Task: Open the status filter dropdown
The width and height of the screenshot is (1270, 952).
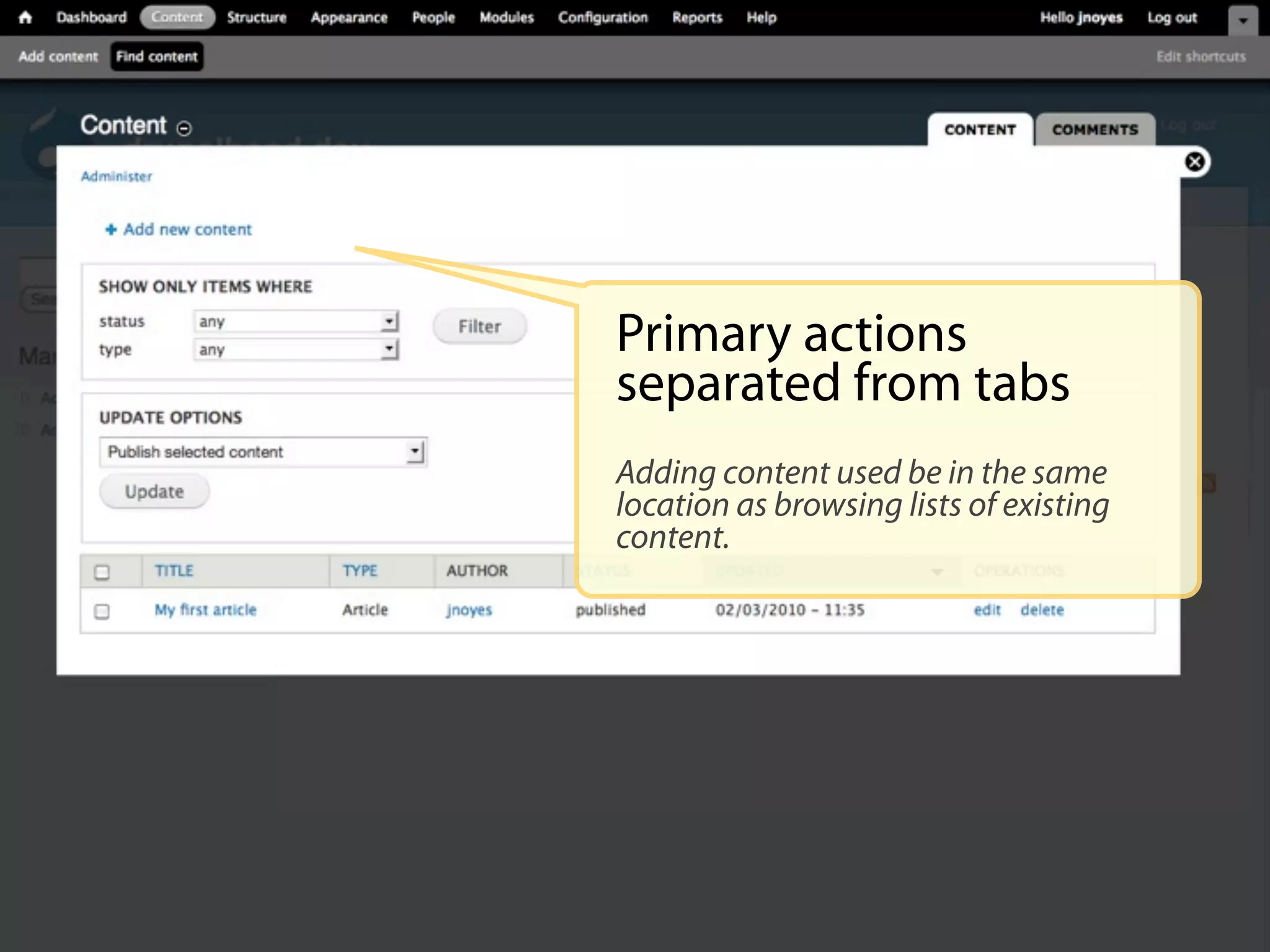Action: pos(296,322)
